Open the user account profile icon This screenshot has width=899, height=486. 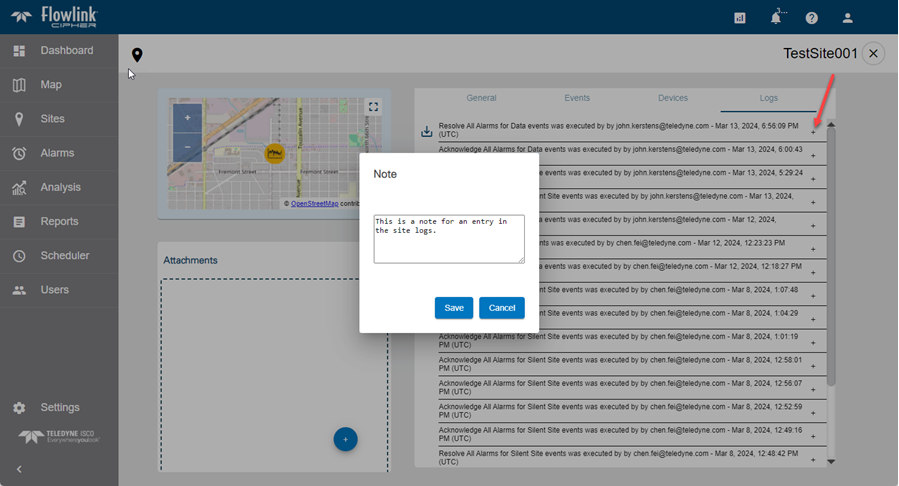[x=847, y=18]
